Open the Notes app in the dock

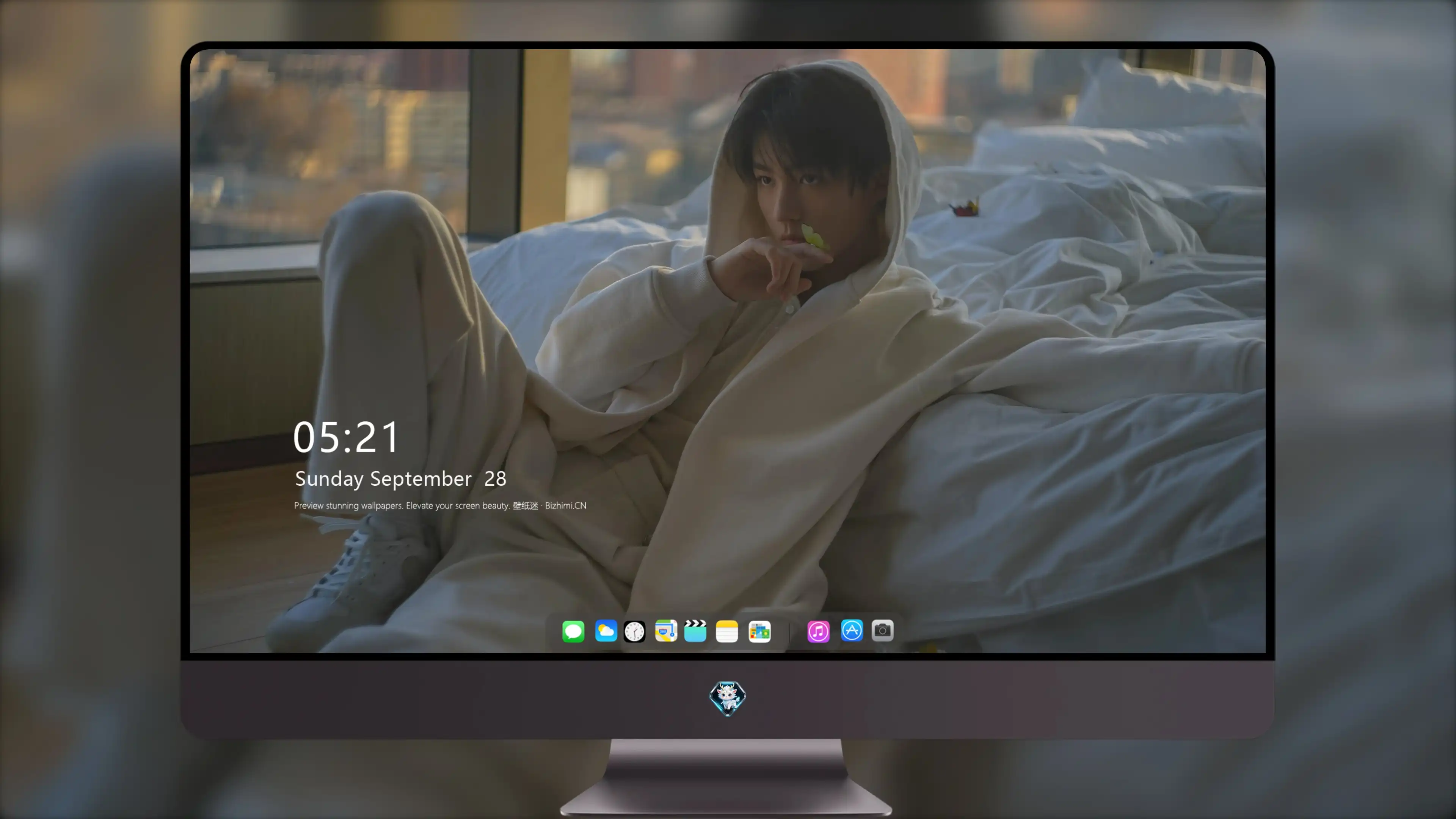(727, 631)
